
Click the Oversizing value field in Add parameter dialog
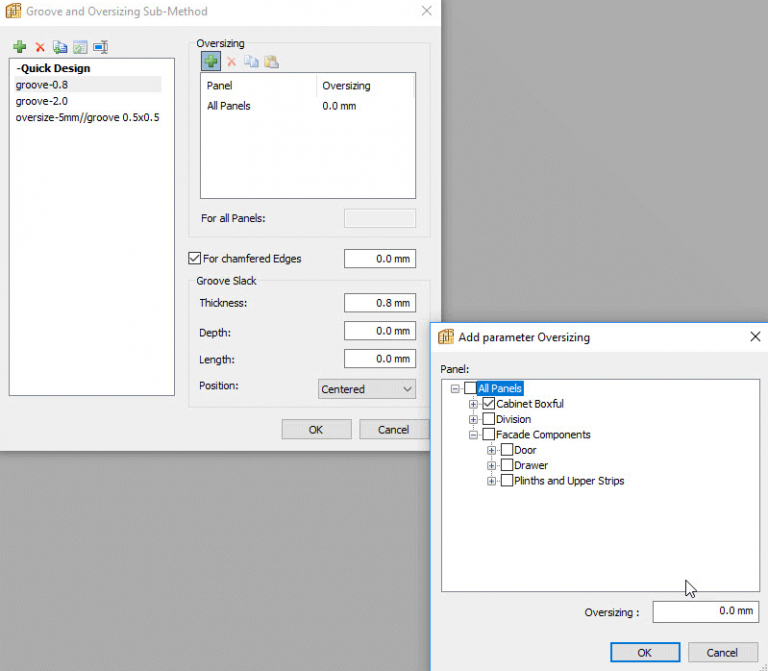pyautogui.click(x=705, y=612)
